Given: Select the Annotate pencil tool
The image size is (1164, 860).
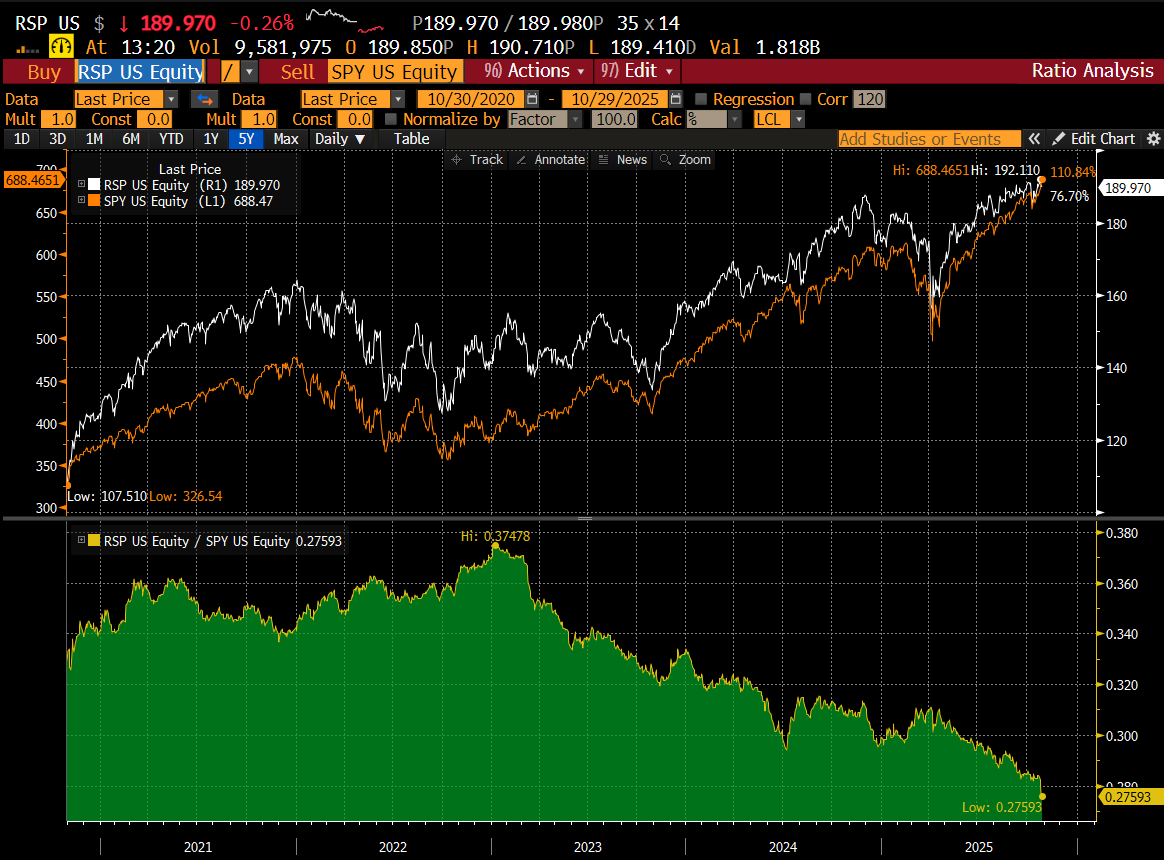Looking at the screenshot, I should [x=521, y=160].
